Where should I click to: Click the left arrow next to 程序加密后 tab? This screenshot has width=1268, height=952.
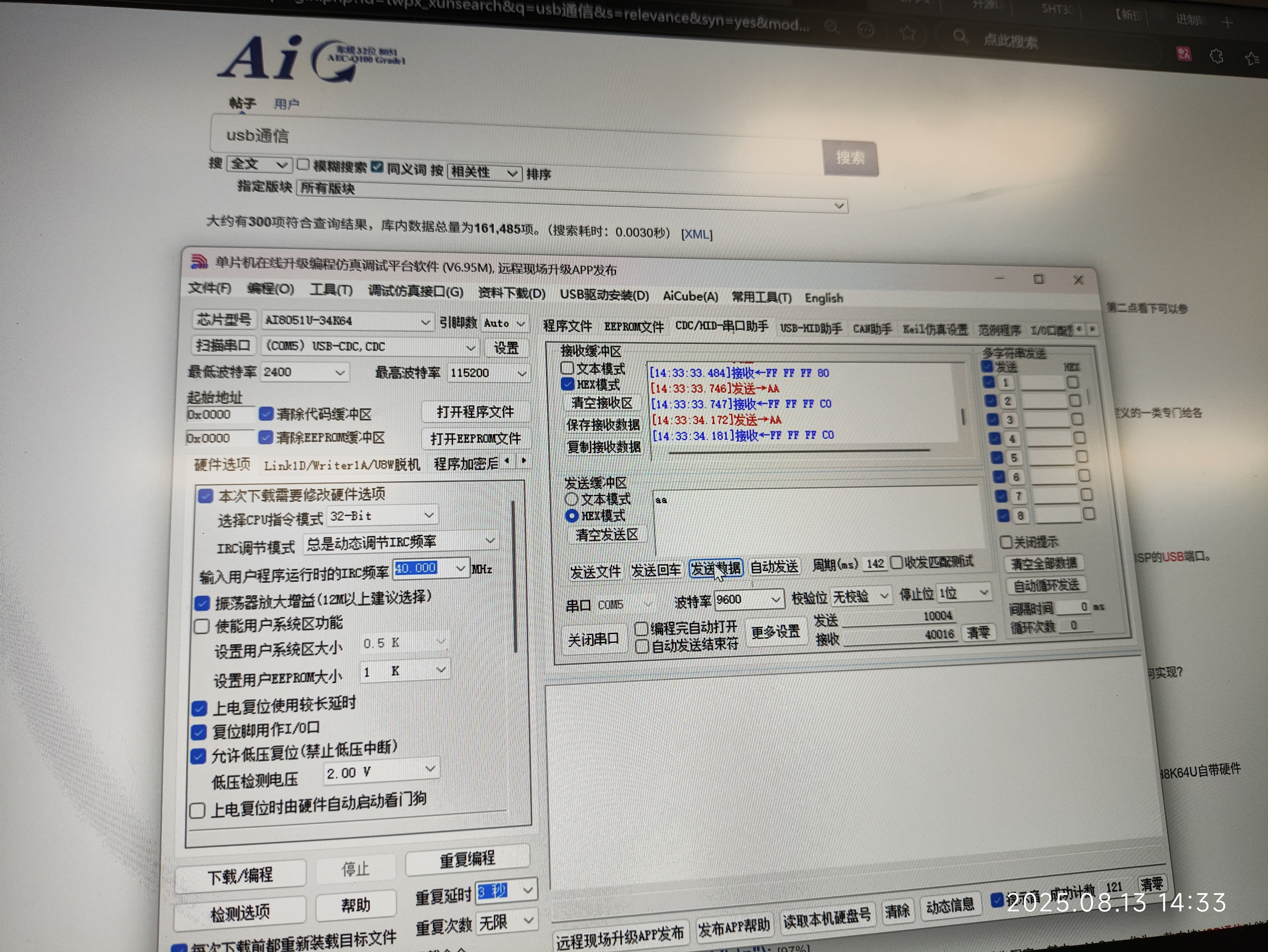[507, 460]
